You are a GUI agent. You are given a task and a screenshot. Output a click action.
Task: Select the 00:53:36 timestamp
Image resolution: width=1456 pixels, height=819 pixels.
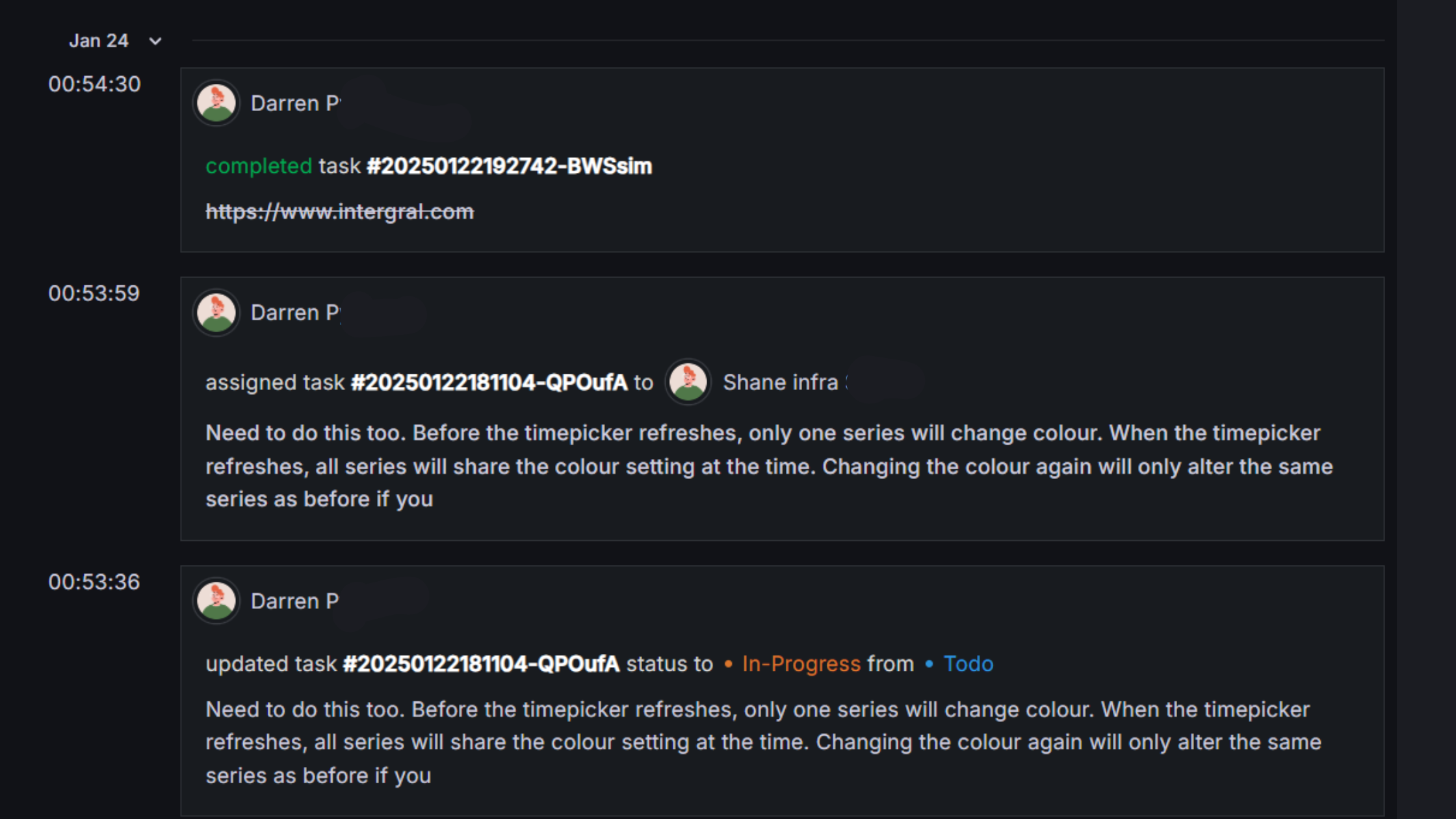tap(95, 582)
